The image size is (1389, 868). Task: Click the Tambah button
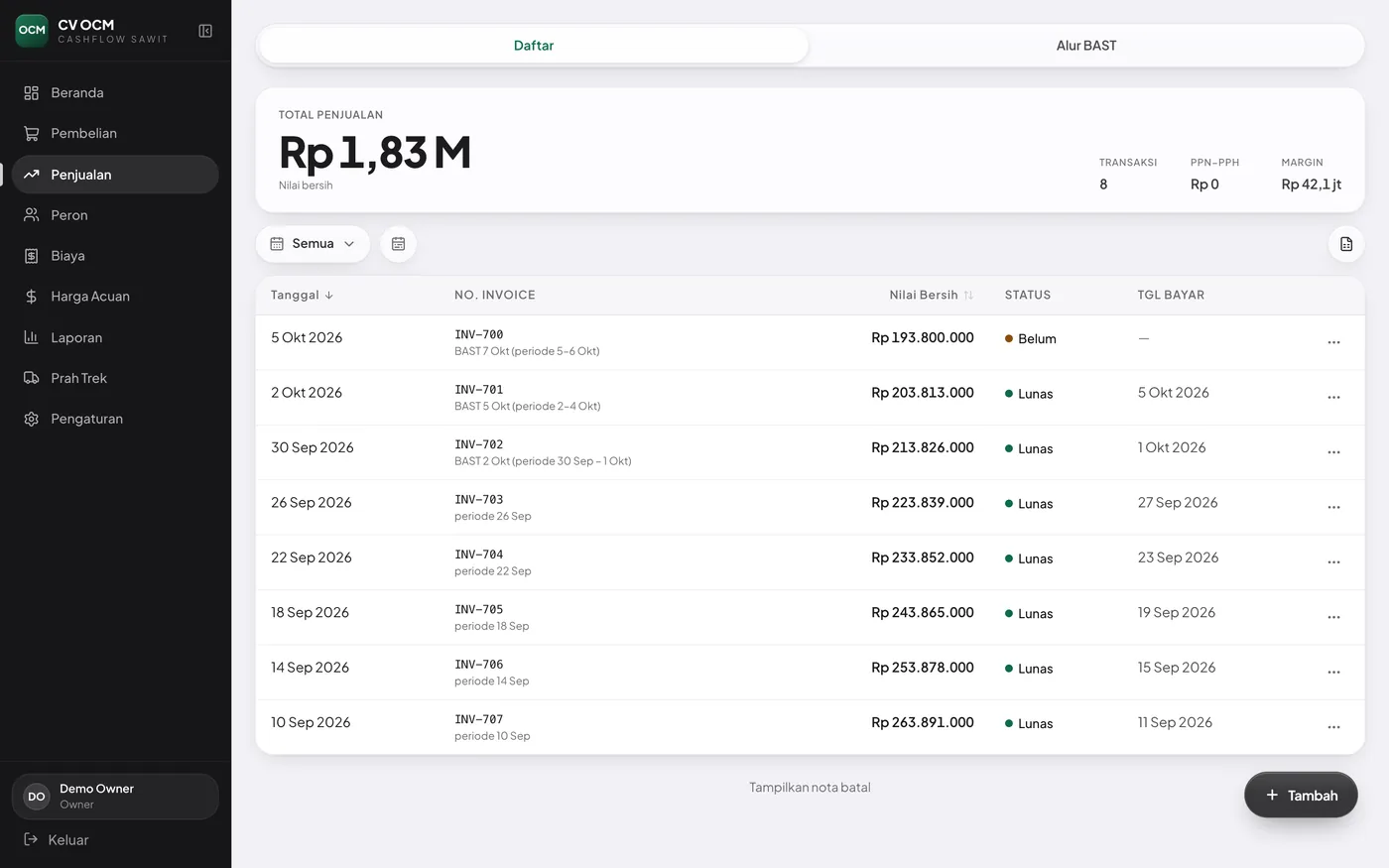click(x=1301, y=796)
